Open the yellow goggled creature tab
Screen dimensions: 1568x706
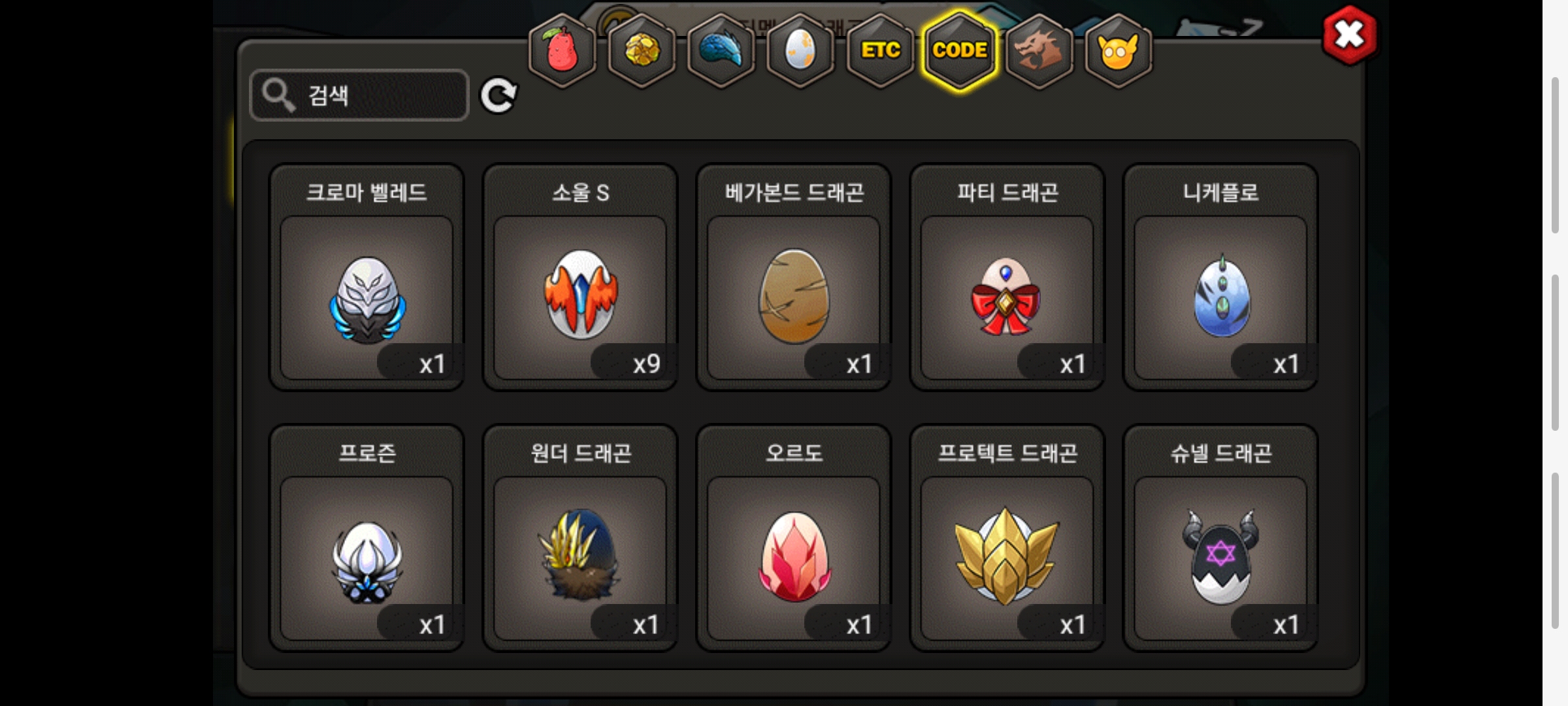pyautogui.click(x=1119, y=50)
